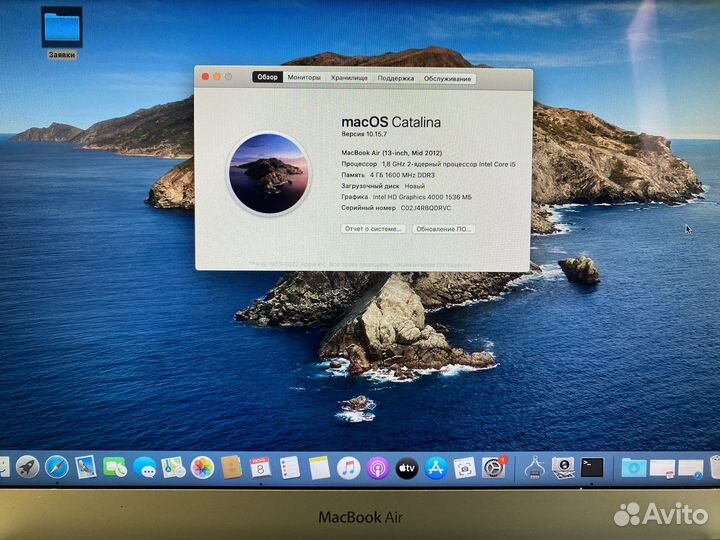
Task: Open App Store from the Dock
Action: 436,468
